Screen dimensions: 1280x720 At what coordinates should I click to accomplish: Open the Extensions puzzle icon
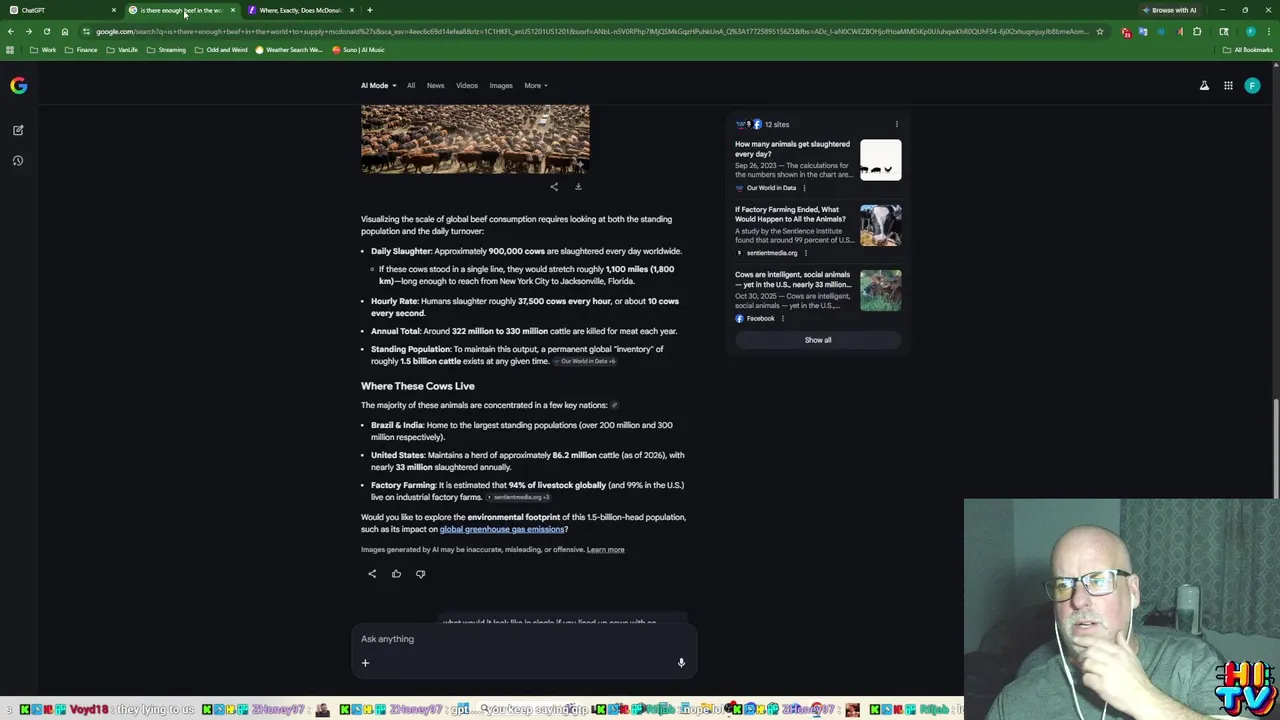[1197, 31]
